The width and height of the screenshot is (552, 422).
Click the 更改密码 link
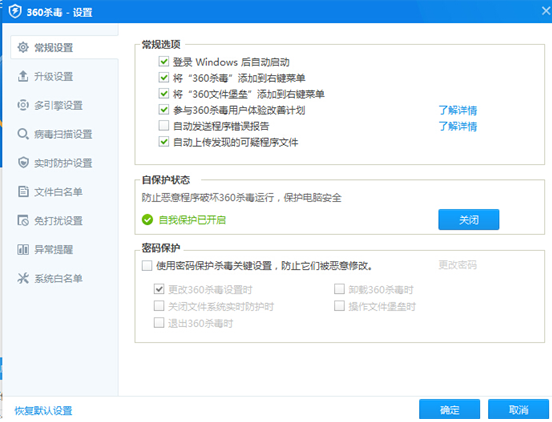point(457,265)
